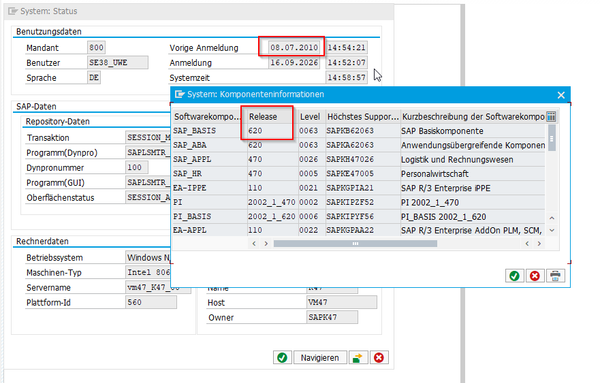Click the Anmeldung date 16.09.2026
The height and width of the screenshot is (383, 600).
click(x=294, y=62)
